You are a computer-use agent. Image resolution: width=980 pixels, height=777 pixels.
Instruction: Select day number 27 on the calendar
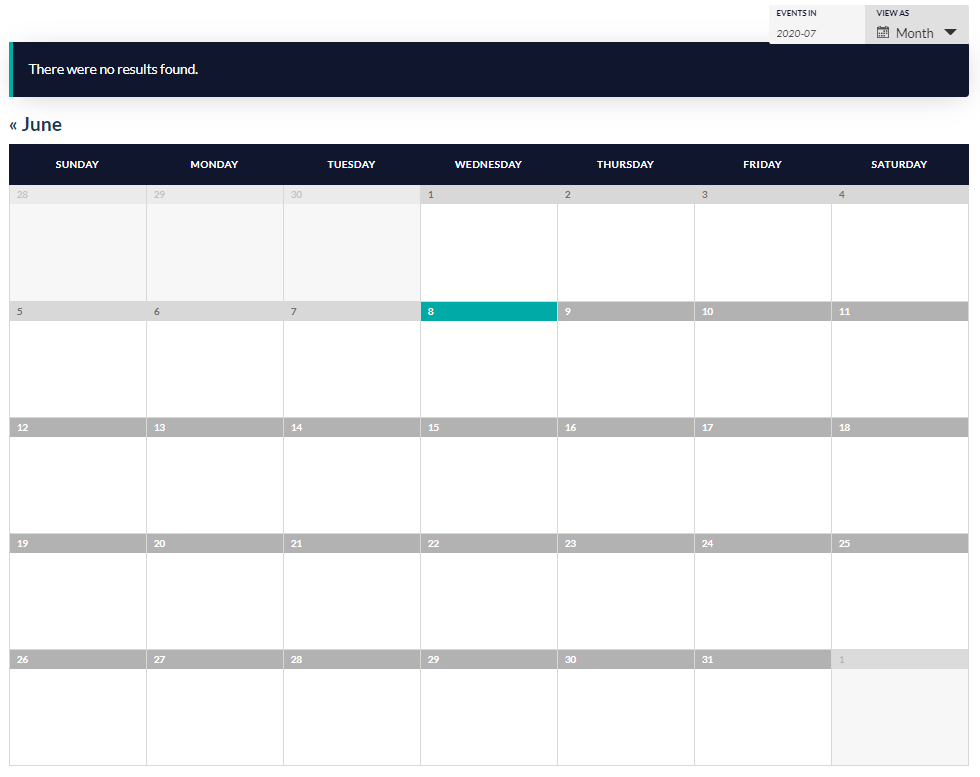pos(159,659)
